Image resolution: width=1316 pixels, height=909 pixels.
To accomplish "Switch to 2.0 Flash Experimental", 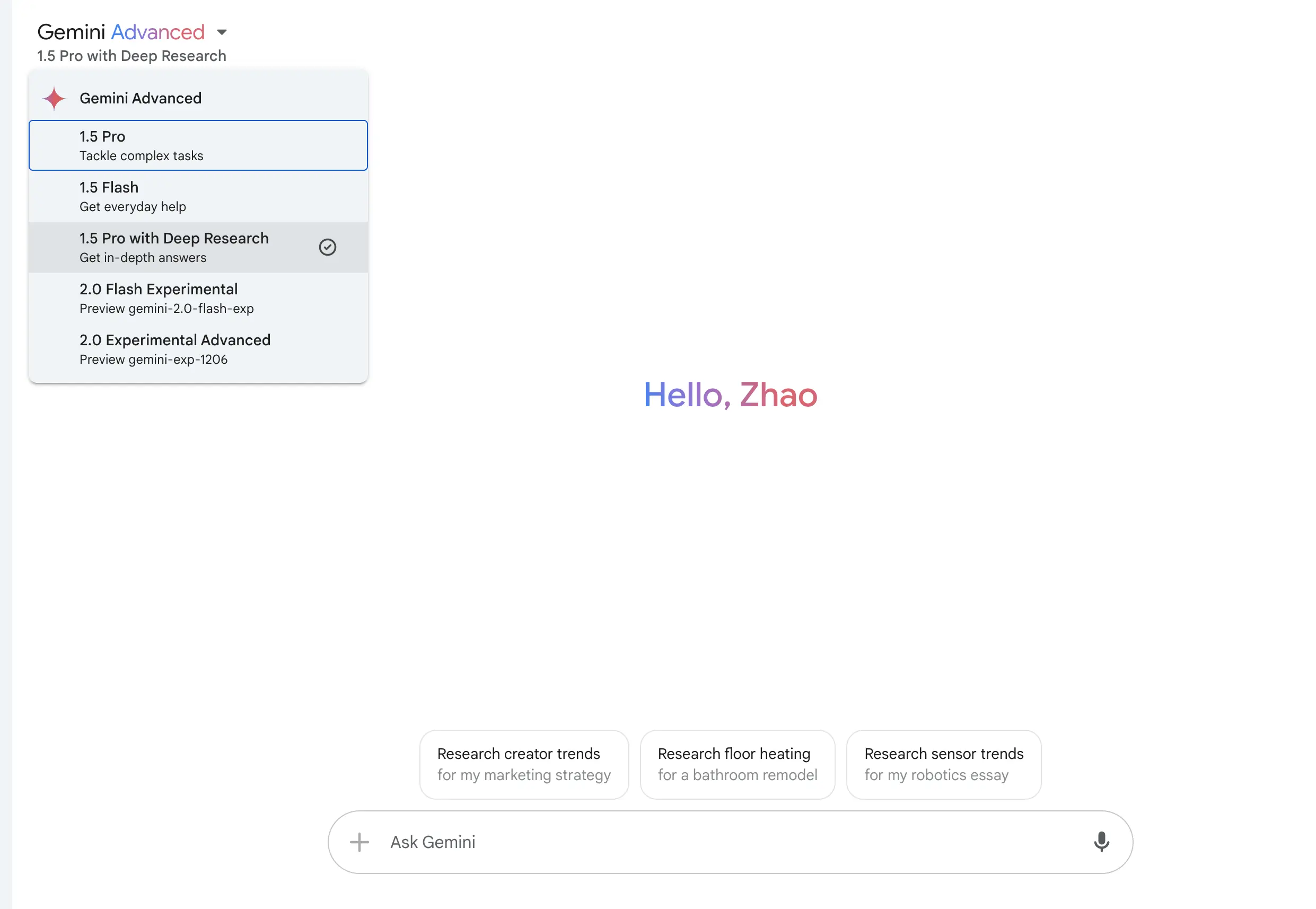I will tap(198, 298).
